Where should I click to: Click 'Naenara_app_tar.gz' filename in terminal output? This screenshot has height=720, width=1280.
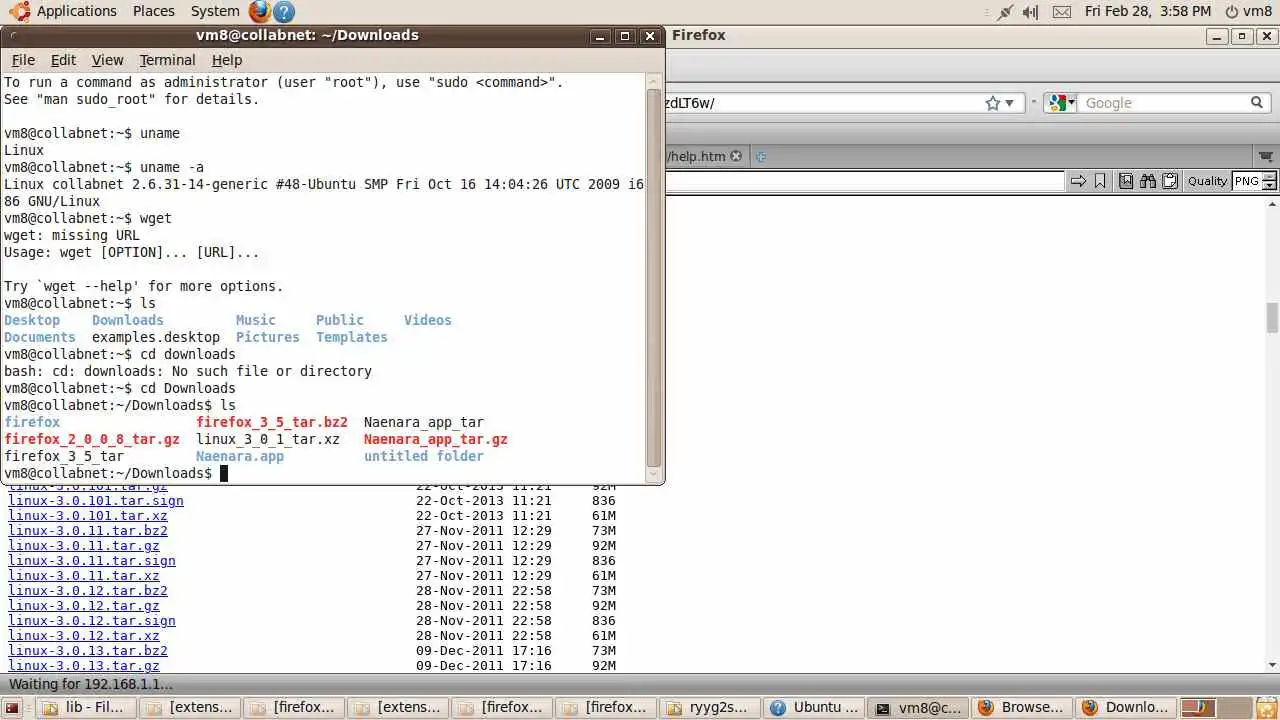436,439
